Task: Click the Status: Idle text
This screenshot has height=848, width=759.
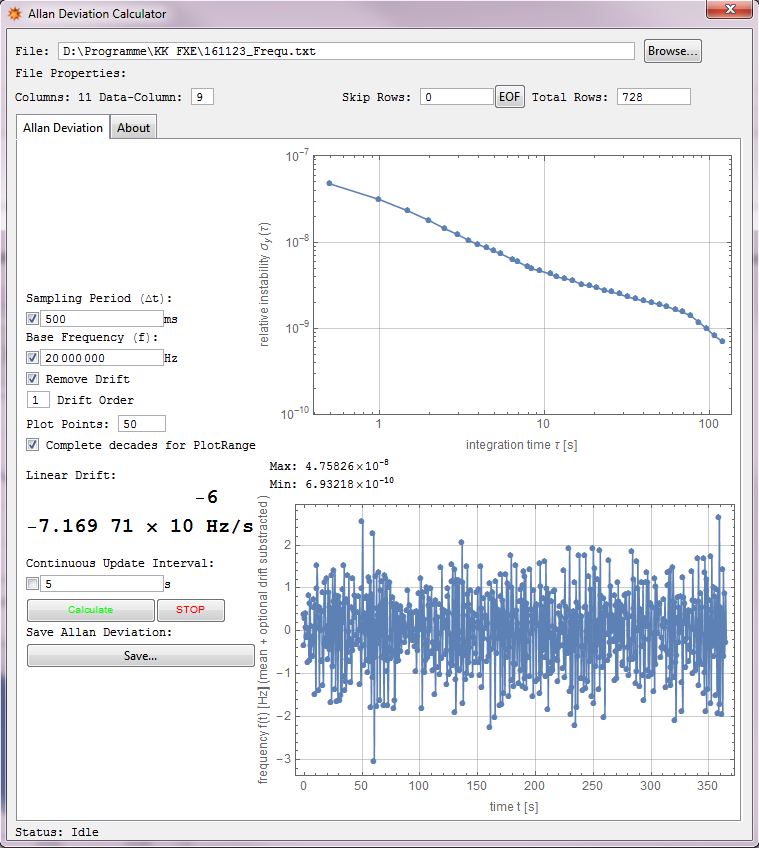Action: click(57, 832)
